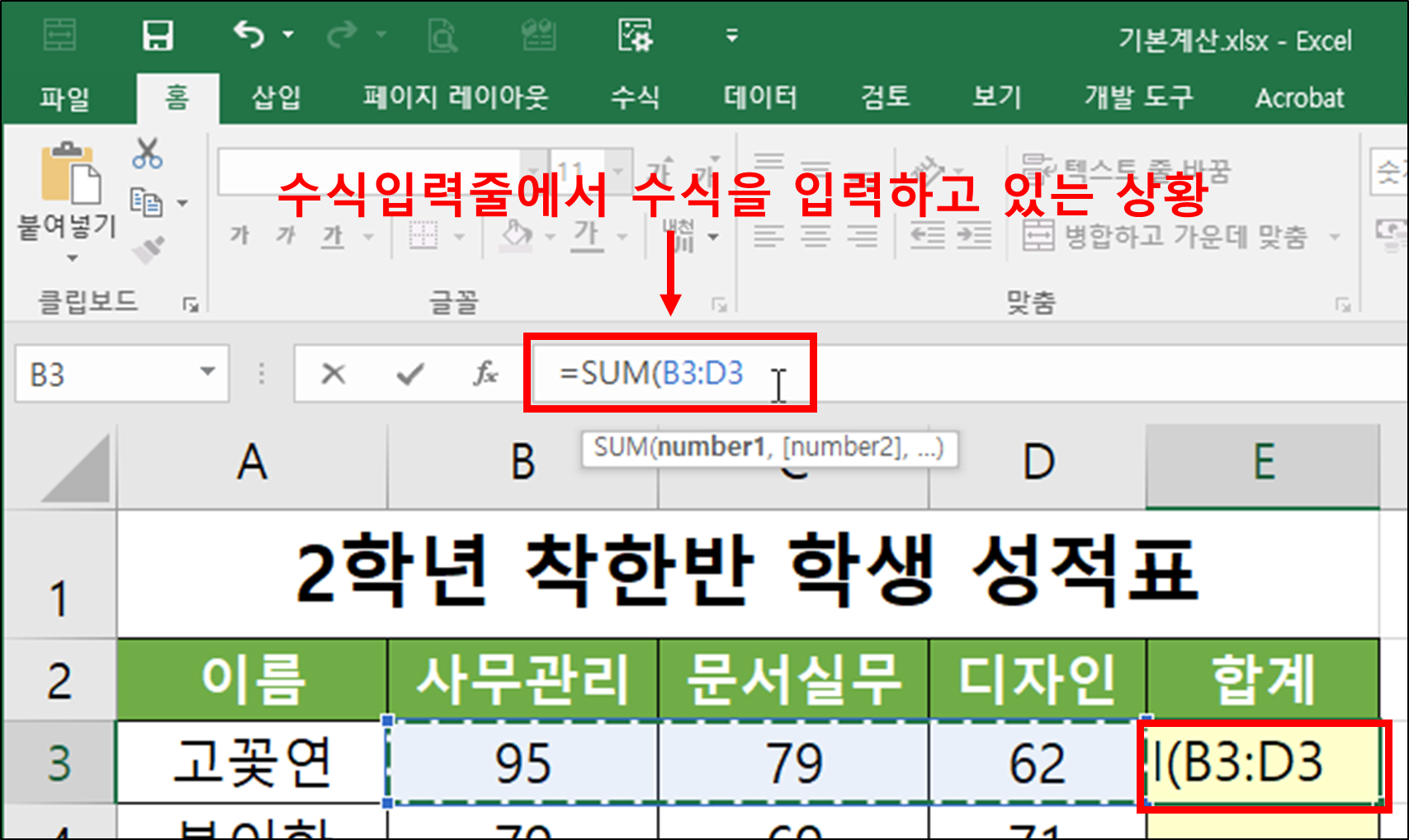1409x840 pixels.
Task: Select the 보기 tab
Action: (x=996, y=97)
